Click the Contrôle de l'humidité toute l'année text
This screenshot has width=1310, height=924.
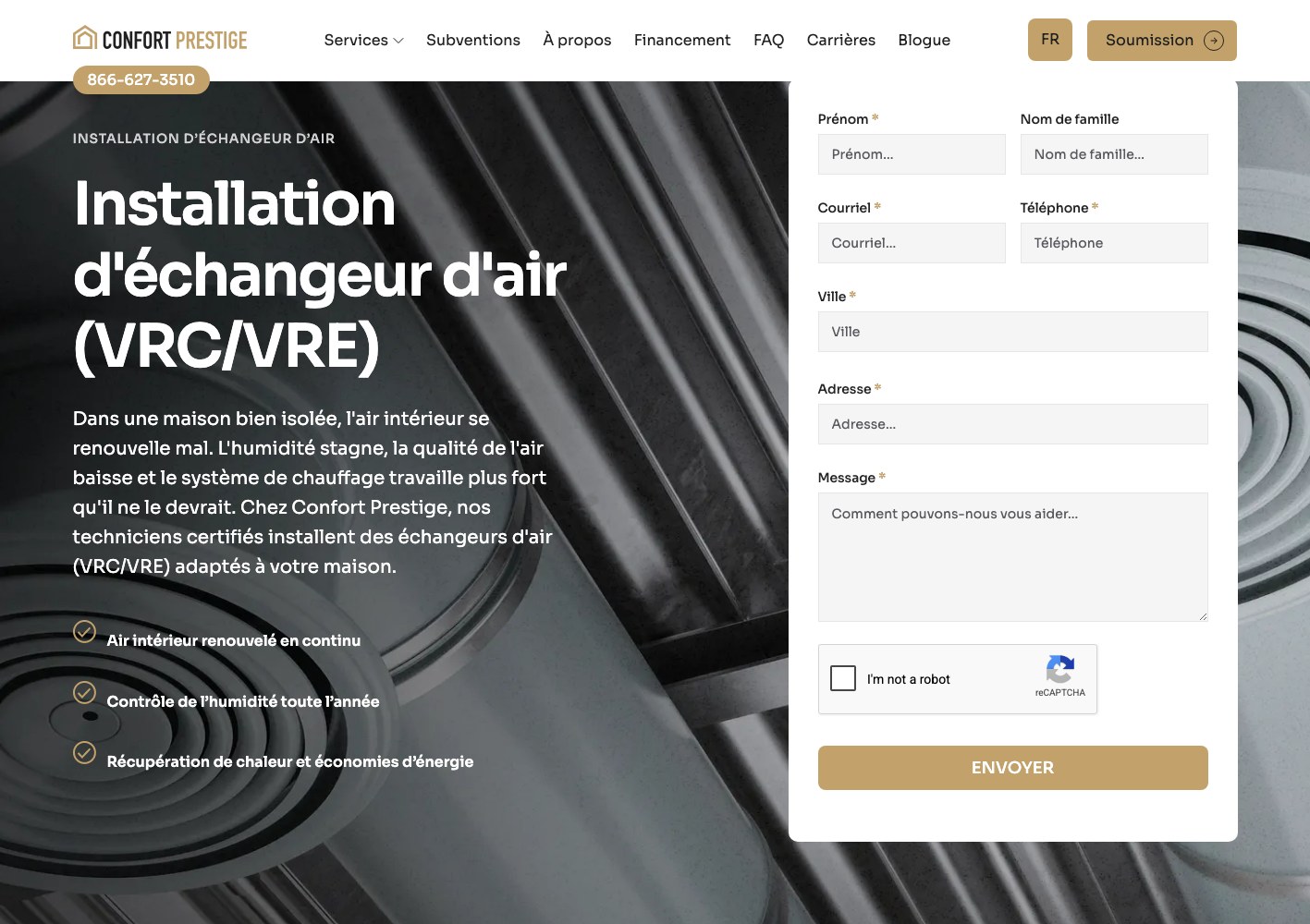coord(243,701)
